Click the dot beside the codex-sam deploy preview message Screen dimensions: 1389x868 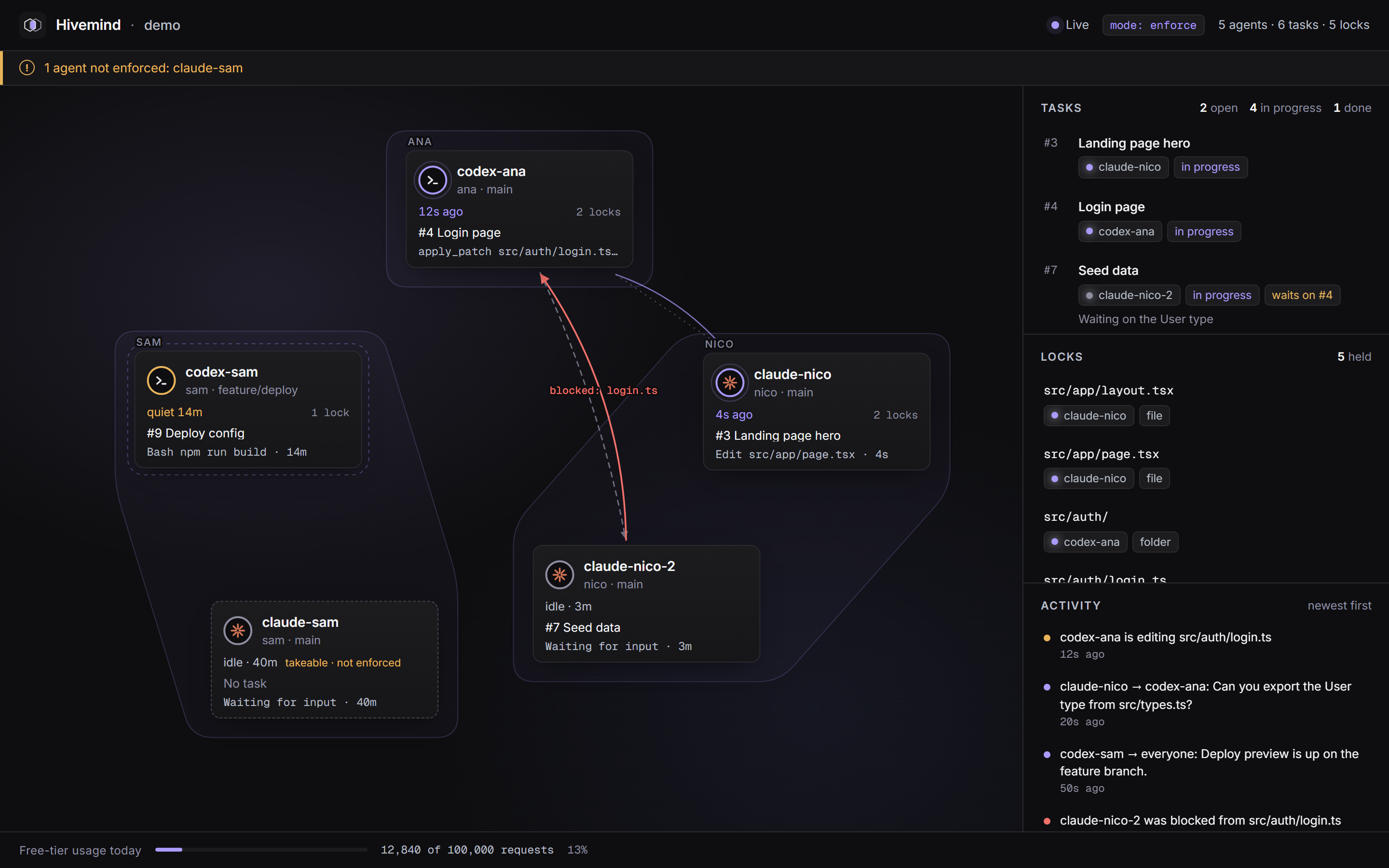(x=1047, y=754)
